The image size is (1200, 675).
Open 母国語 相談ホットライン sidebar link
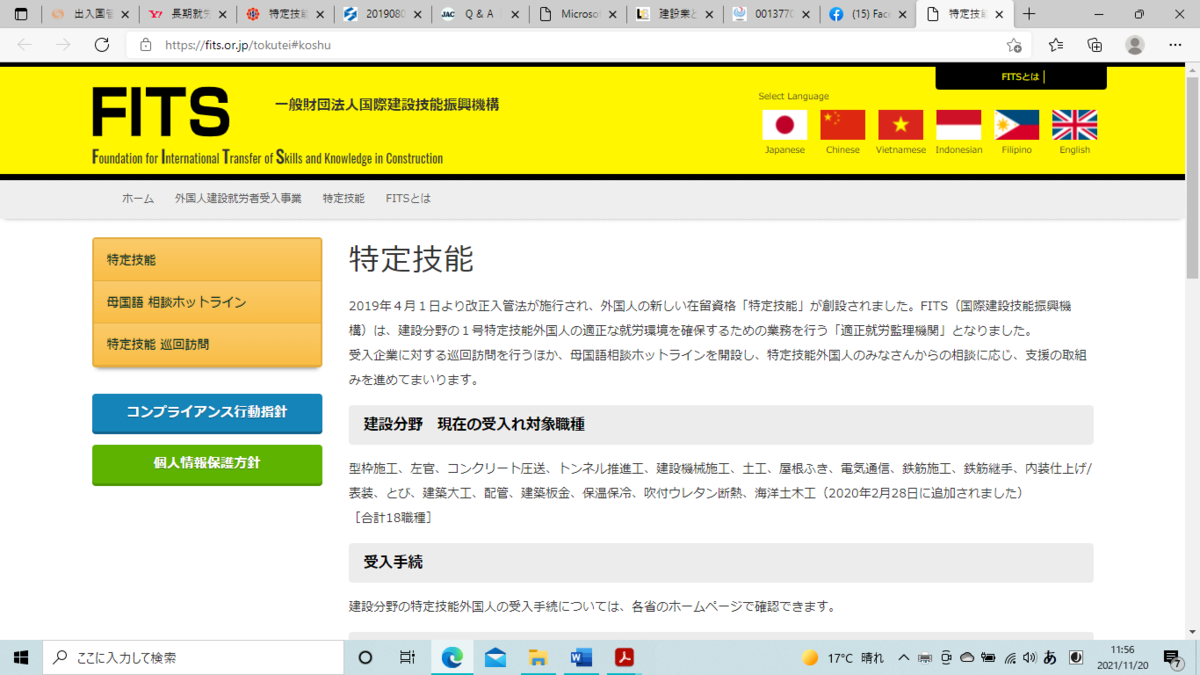(207, 302)
